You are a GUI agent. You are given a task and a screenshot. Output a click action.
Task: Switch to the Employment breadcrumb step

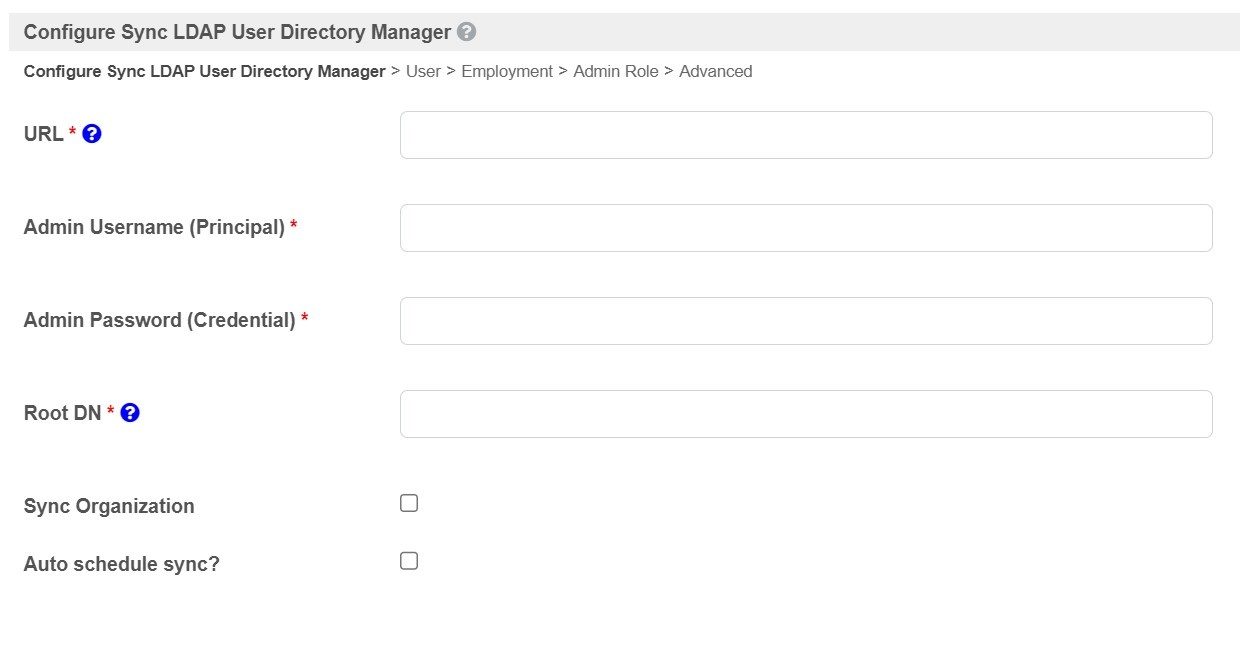click(x=507, y=72)
